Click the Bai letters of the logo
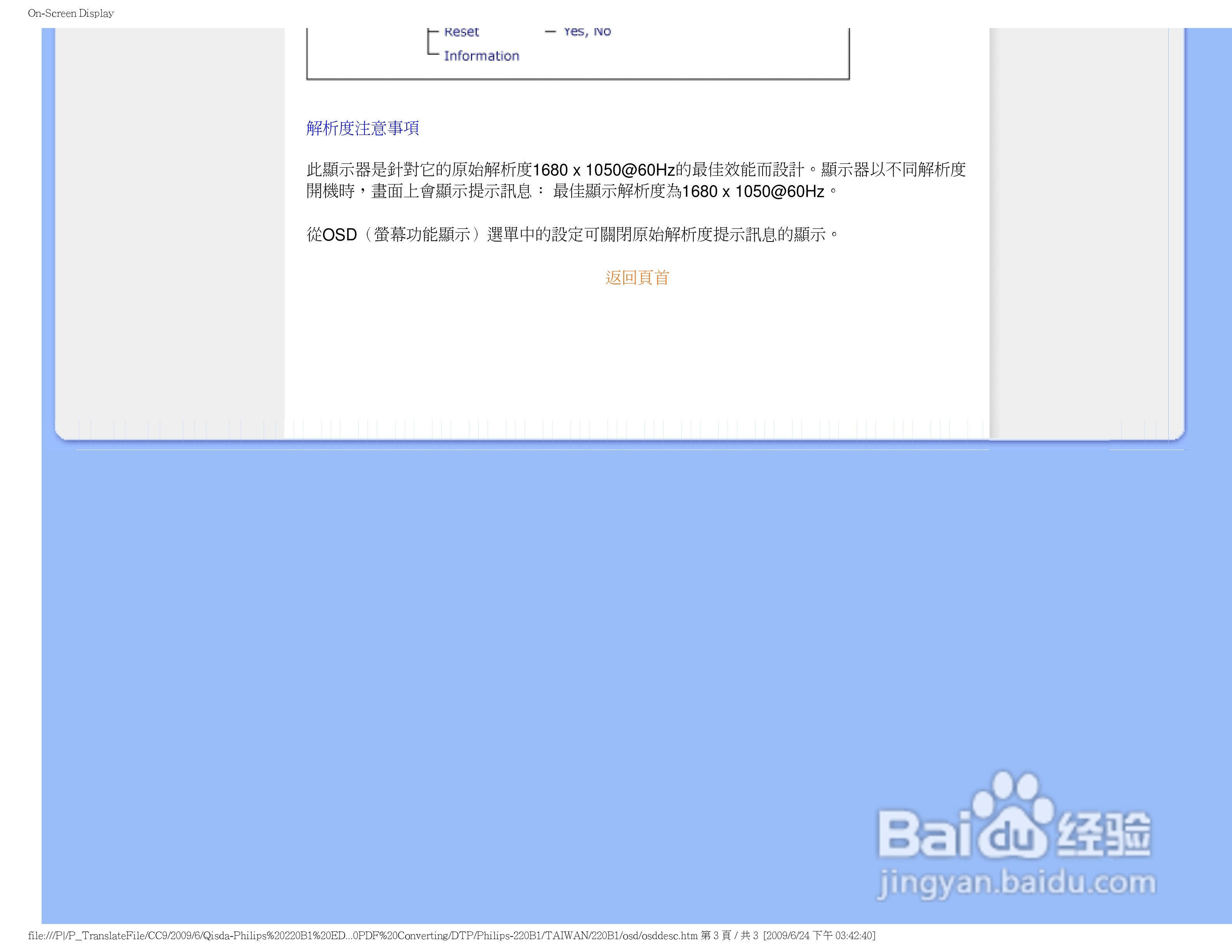Viewport: 1232px width, 952px height. (x=924, y=835)
